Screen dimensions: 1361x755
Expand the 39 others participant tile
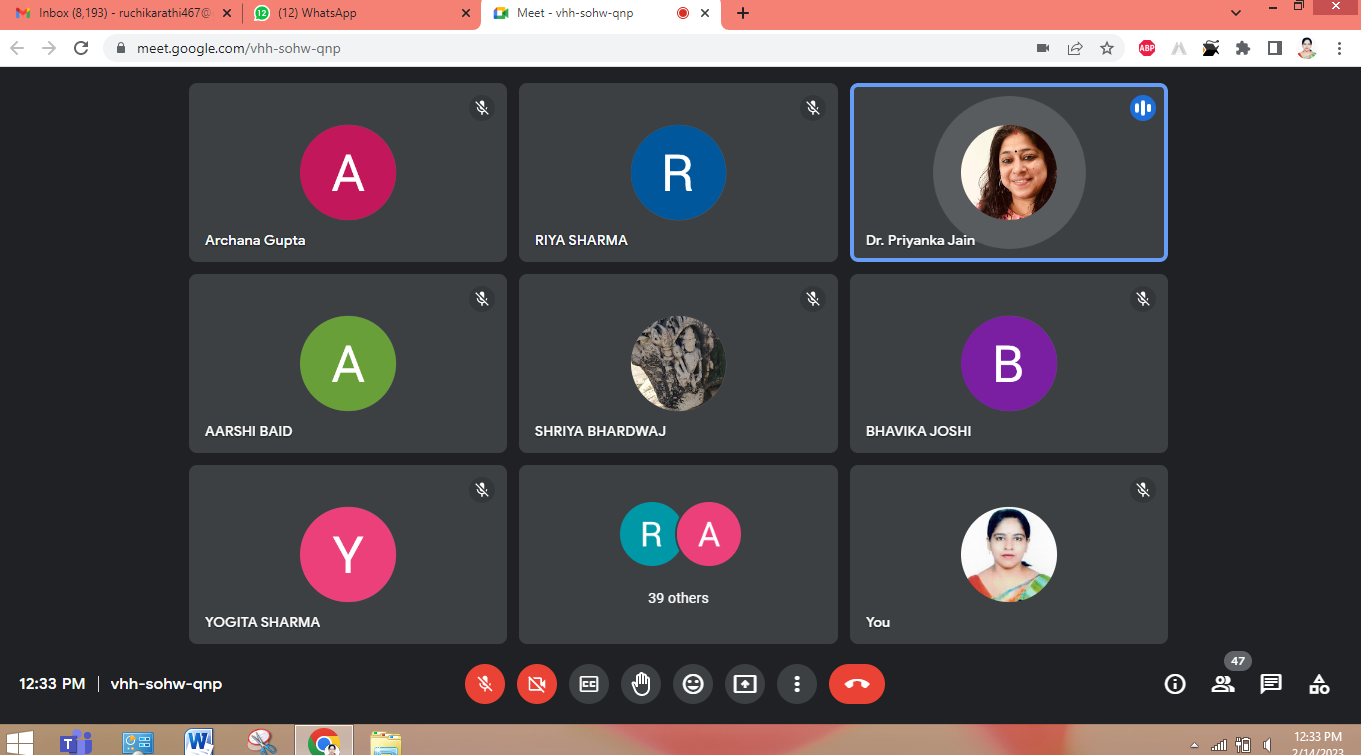click(678, 554)
